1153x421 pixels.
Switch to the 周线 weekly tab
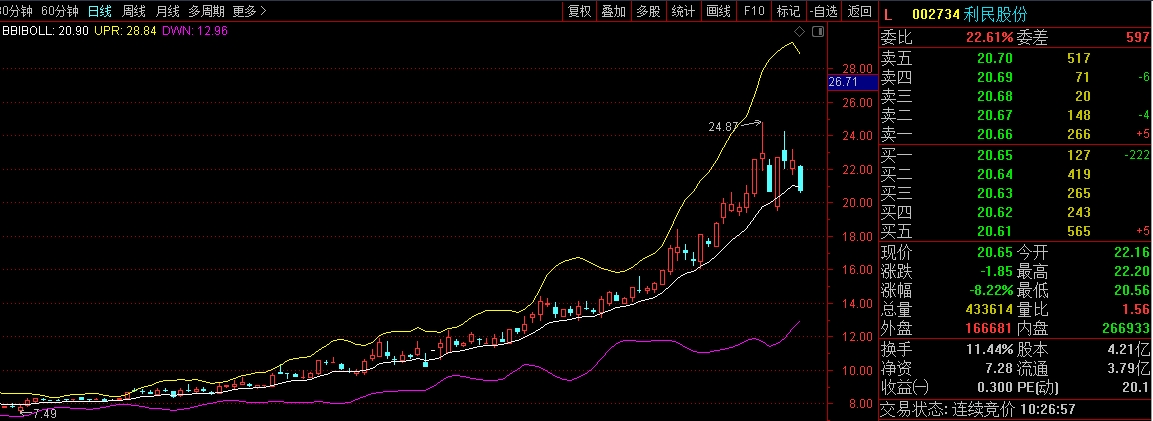134,11
